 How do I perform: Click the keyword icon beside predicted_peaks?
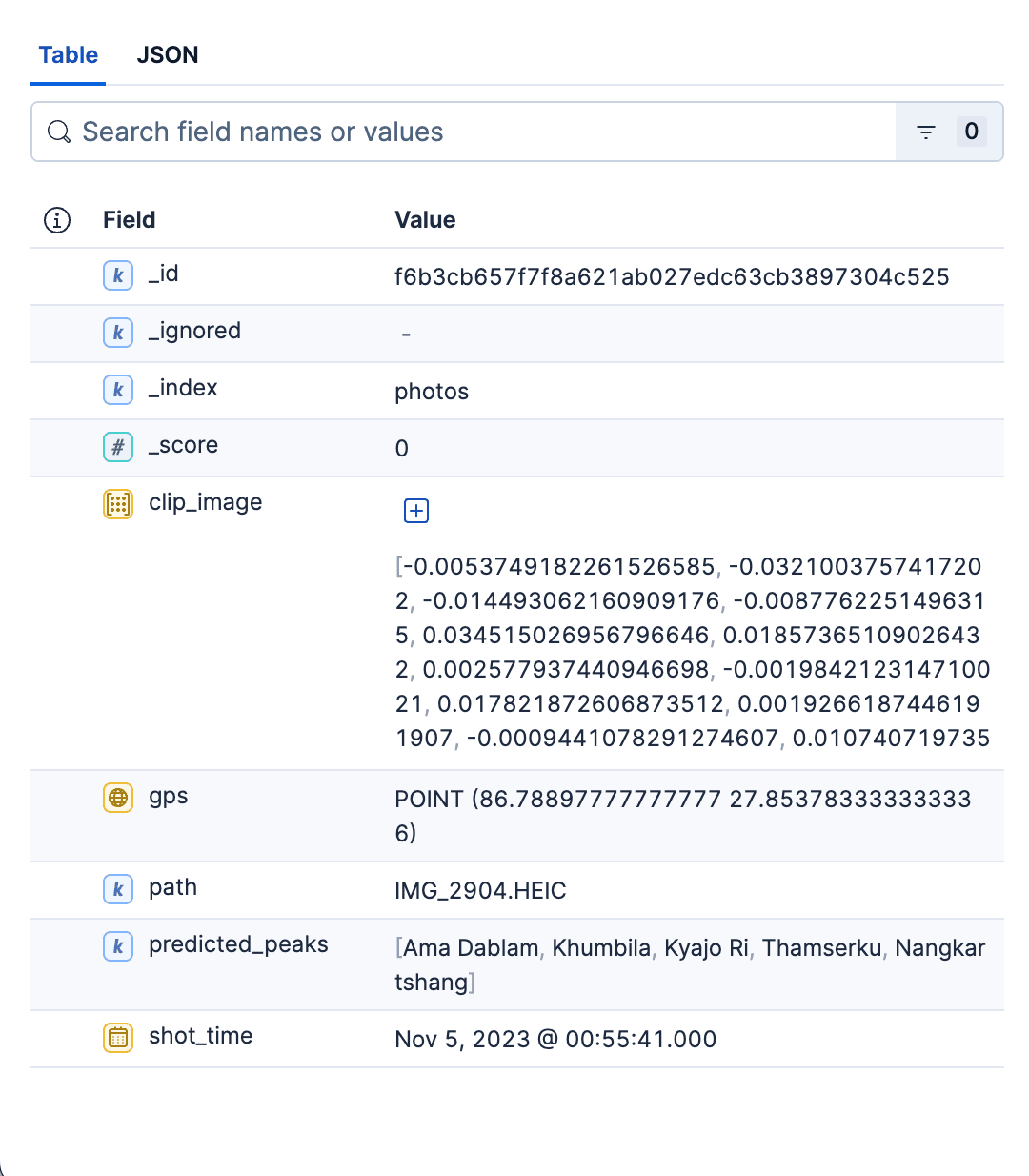[117, 946]
